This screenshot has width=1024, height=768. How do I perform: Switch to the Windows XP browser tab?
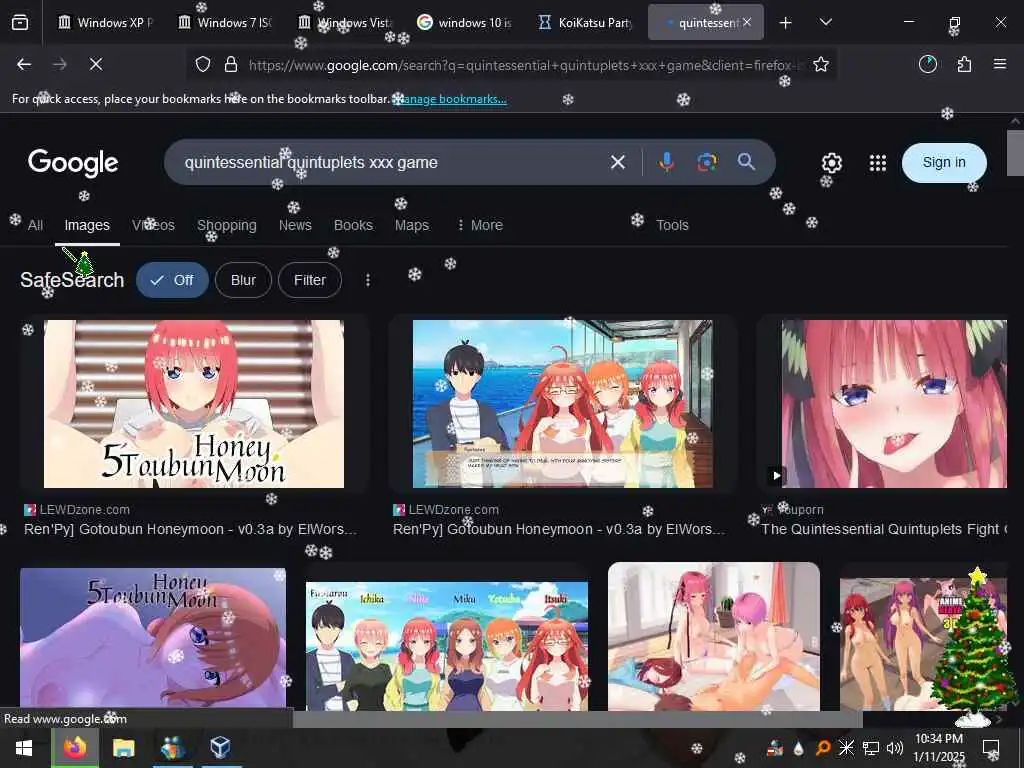point(104,23)
